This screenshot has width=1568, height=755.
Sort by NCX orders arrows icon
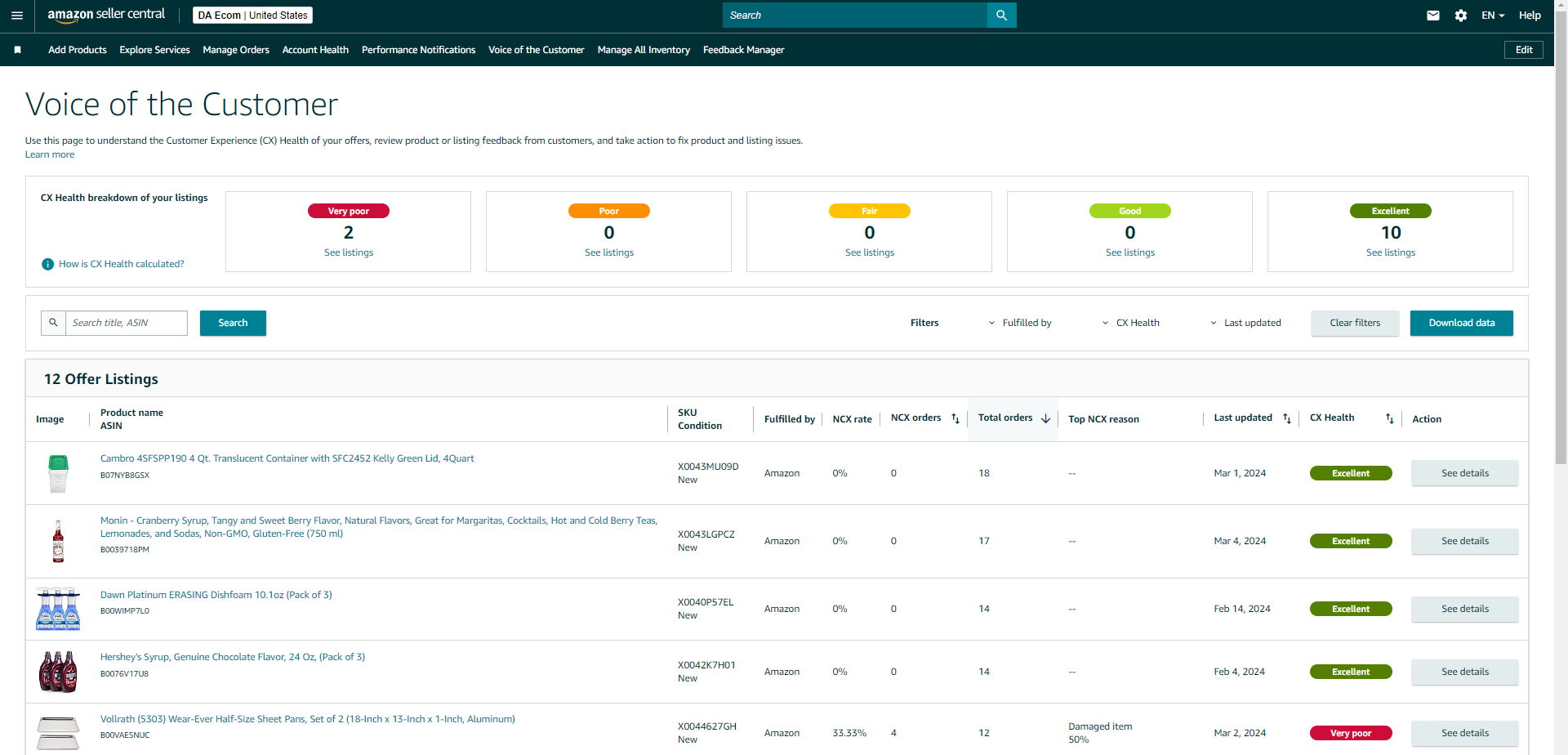(955, 418)
